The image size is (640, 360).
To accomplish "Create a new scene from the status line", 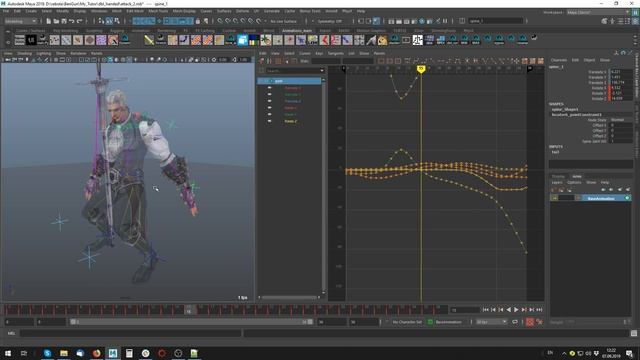I will (x=49, y=21).
